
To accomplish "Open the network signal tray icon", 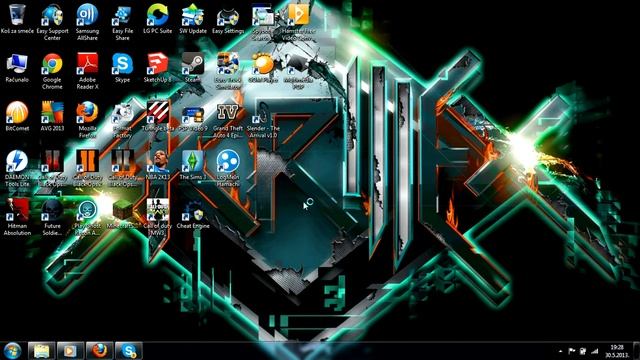I will 595,351.
